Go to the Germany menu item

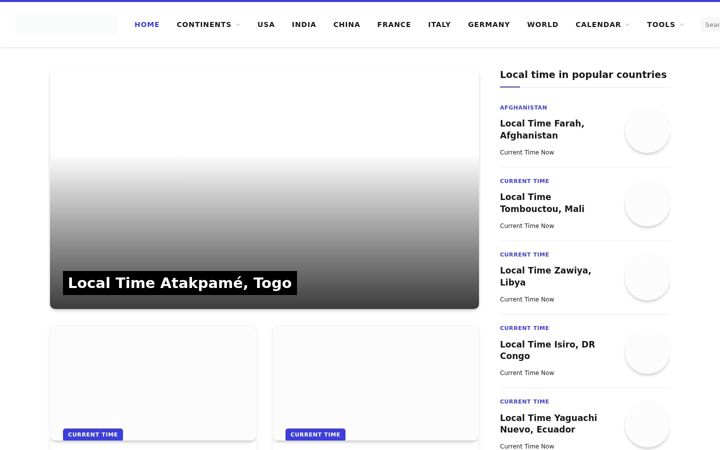[x=489, y=24]
